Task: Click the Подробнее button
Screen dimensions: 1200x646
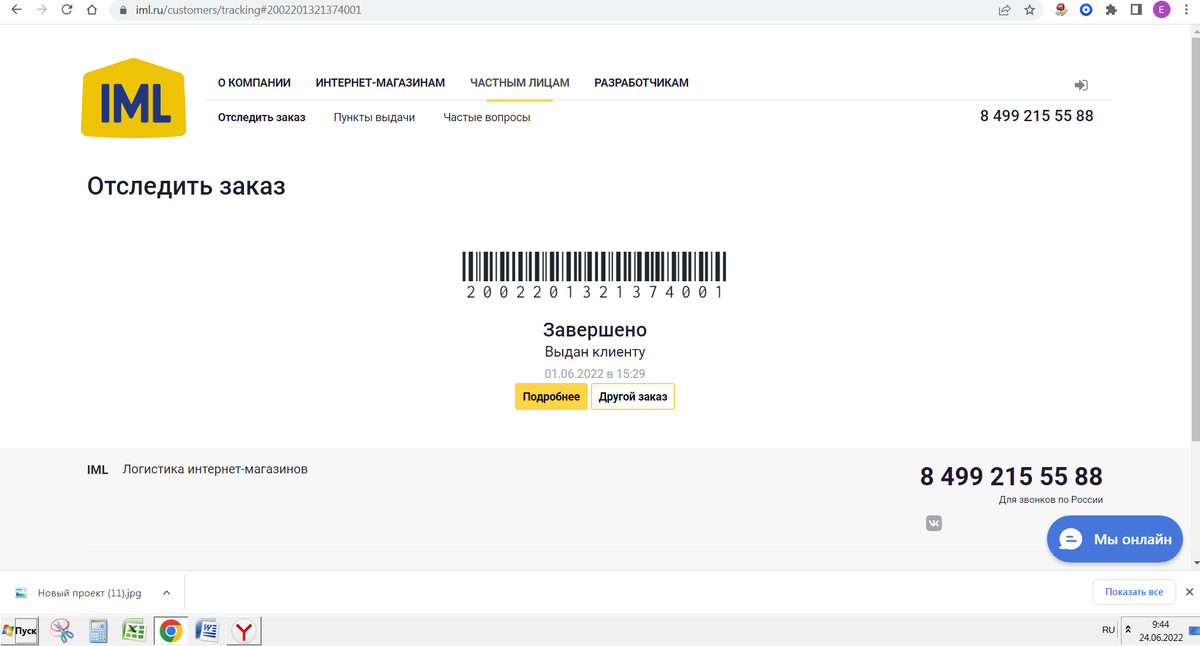Action: (x=551, y=397)
